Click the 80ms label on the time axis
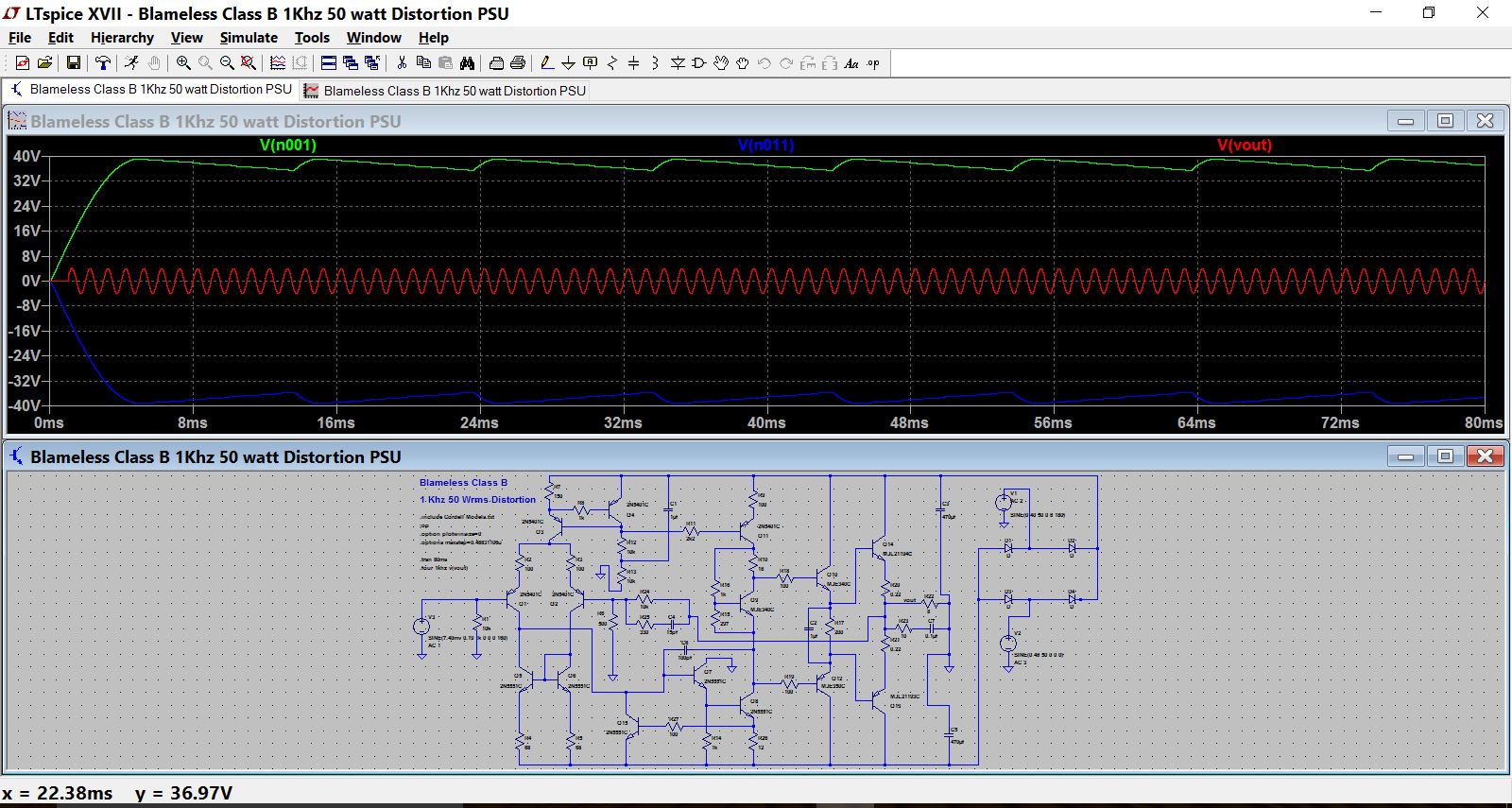 1484,422
